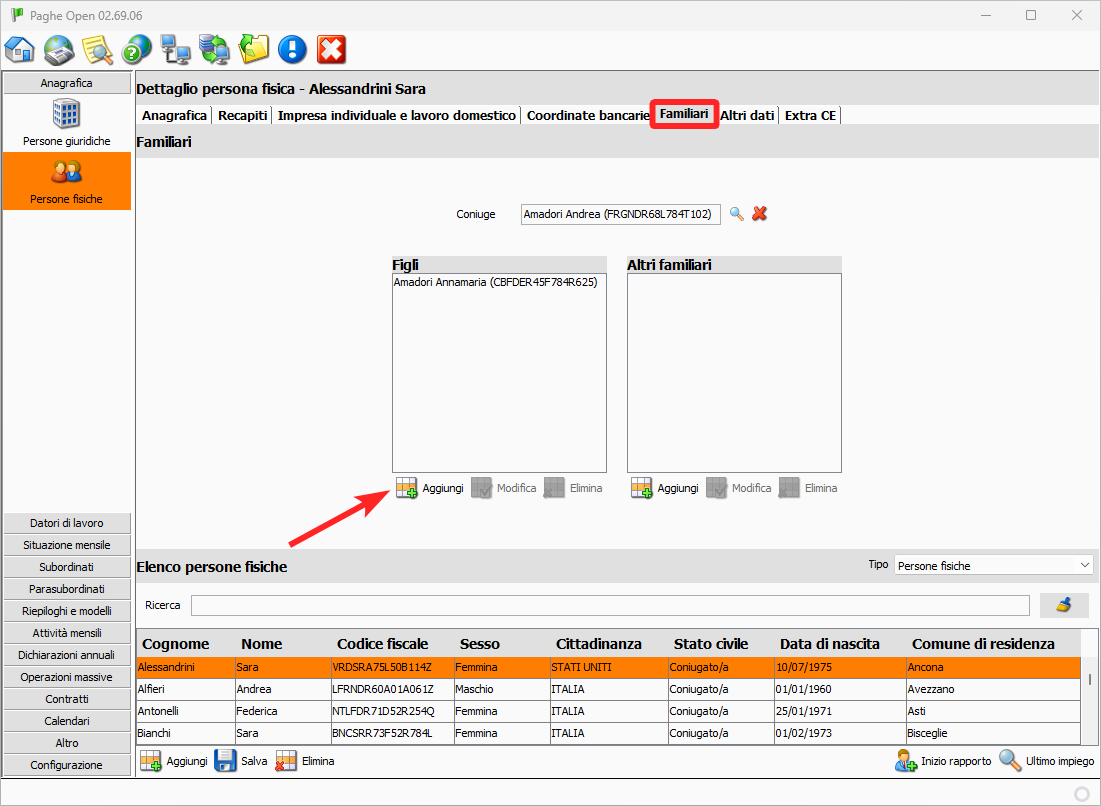The width and height of the screenshot is (1101, 806).
Task: Remove the Coniuge with red X
Action: [760, 214]
